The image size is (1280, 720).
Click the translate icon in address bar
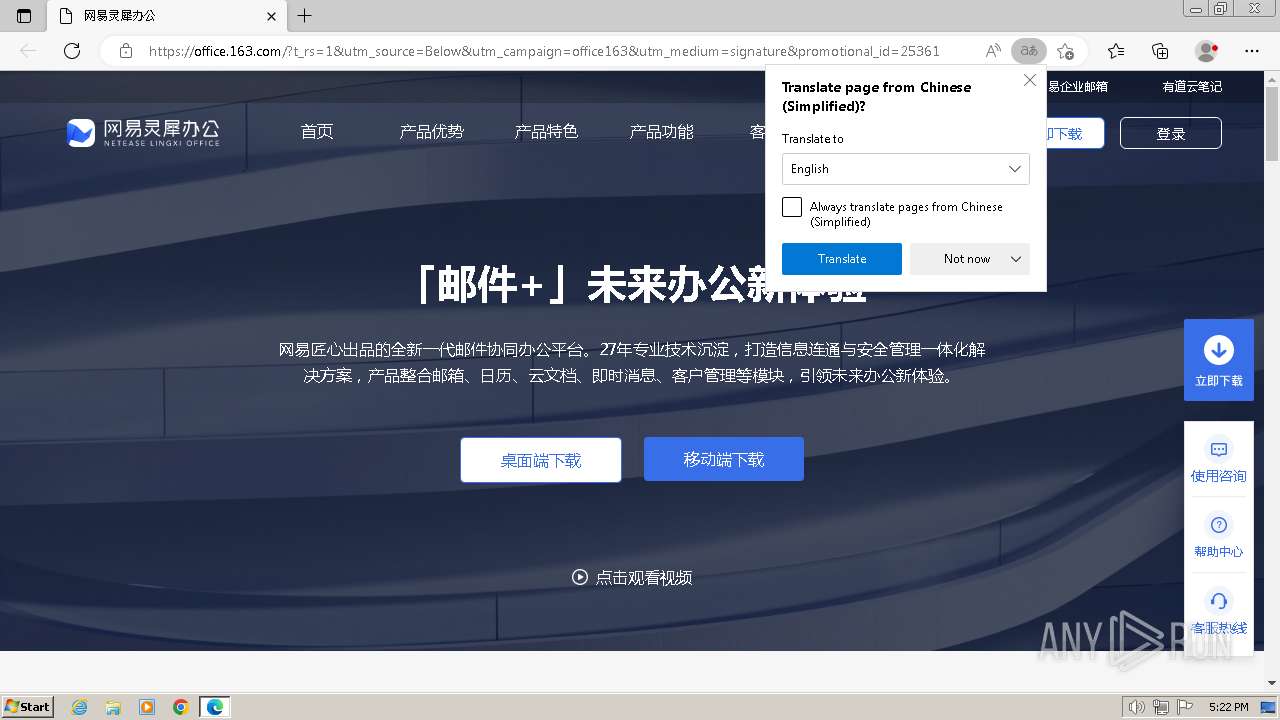click(x=1028, y=51)
